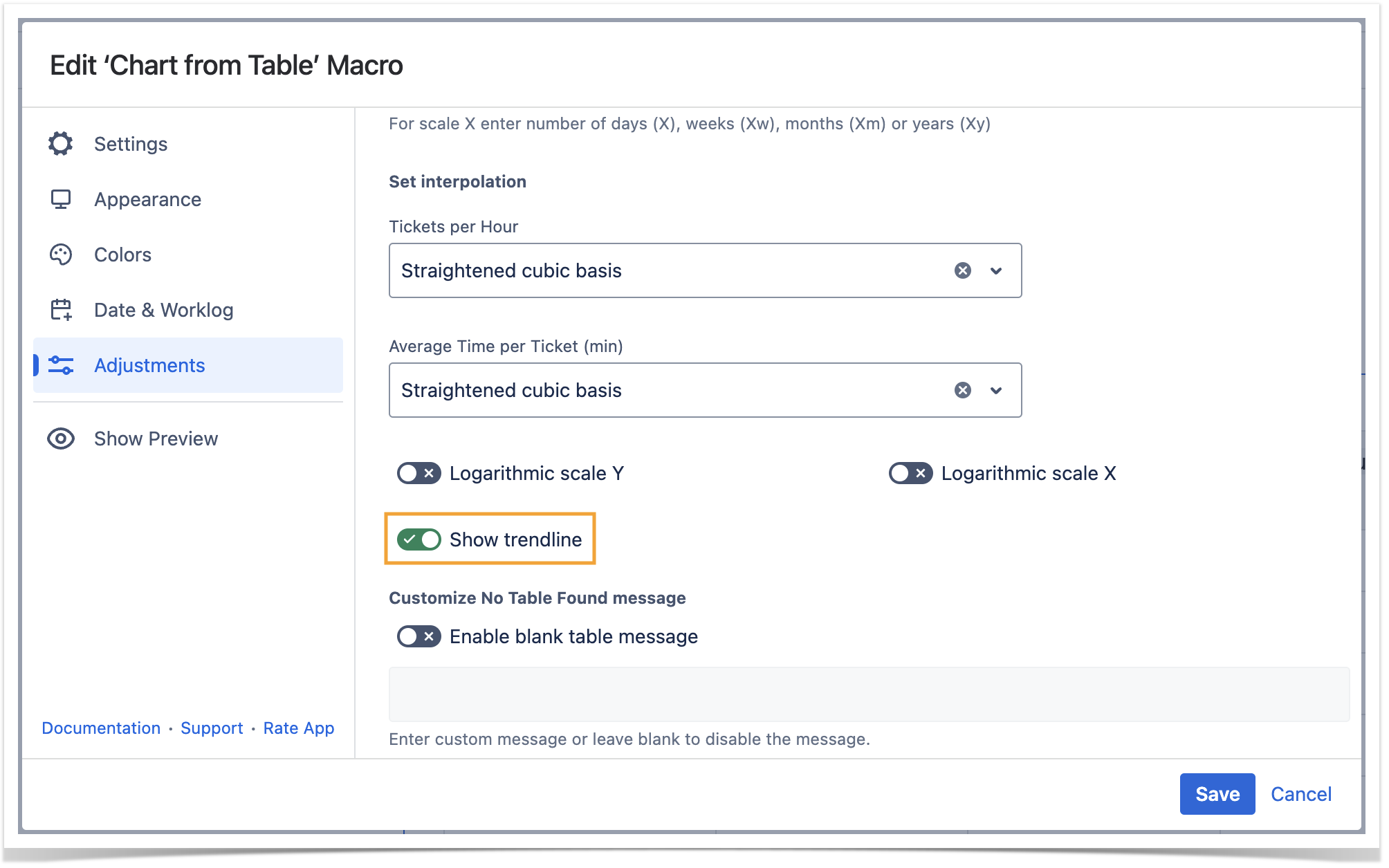Clear the Tickets per Hour interpolation value
Viewport: 1389px width, 868px height.
point(962,270)
